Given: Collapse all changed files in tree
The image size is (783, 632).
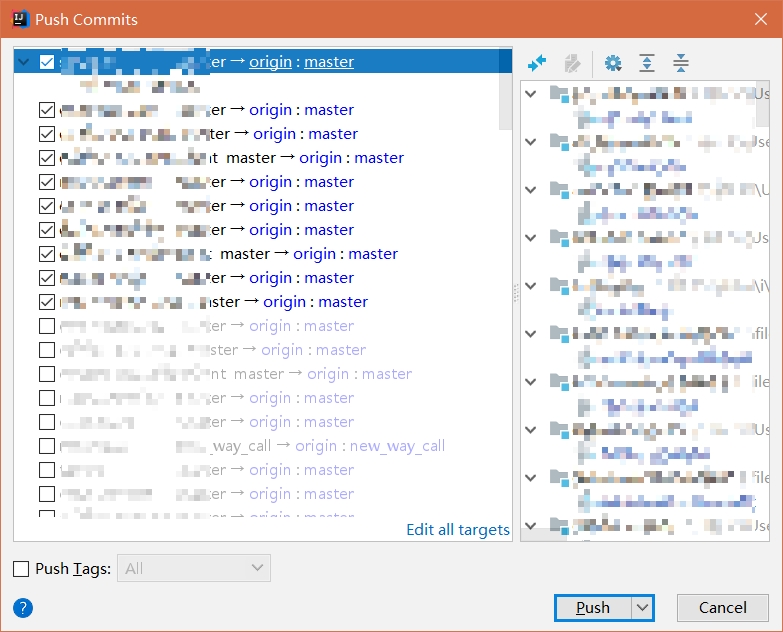Looking at the screenshot, I should pos(681,63).
